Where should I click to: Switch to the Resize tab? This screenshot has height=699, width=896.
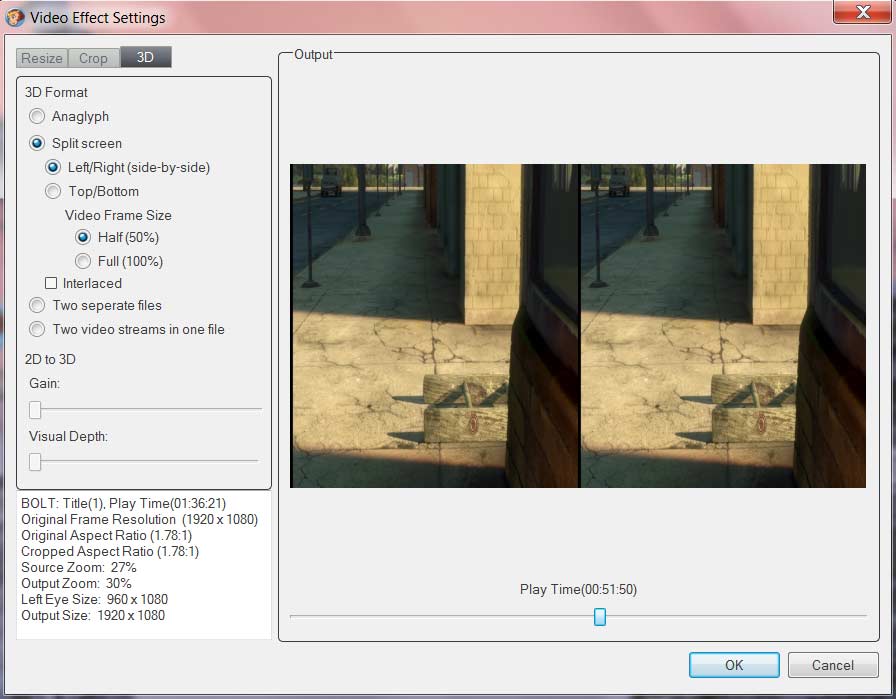pyautogui.click(x=42, y=58)
